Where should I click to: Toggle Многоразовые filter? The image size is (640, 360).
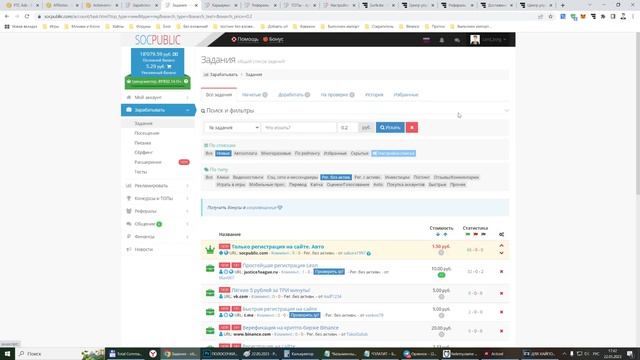276,153
